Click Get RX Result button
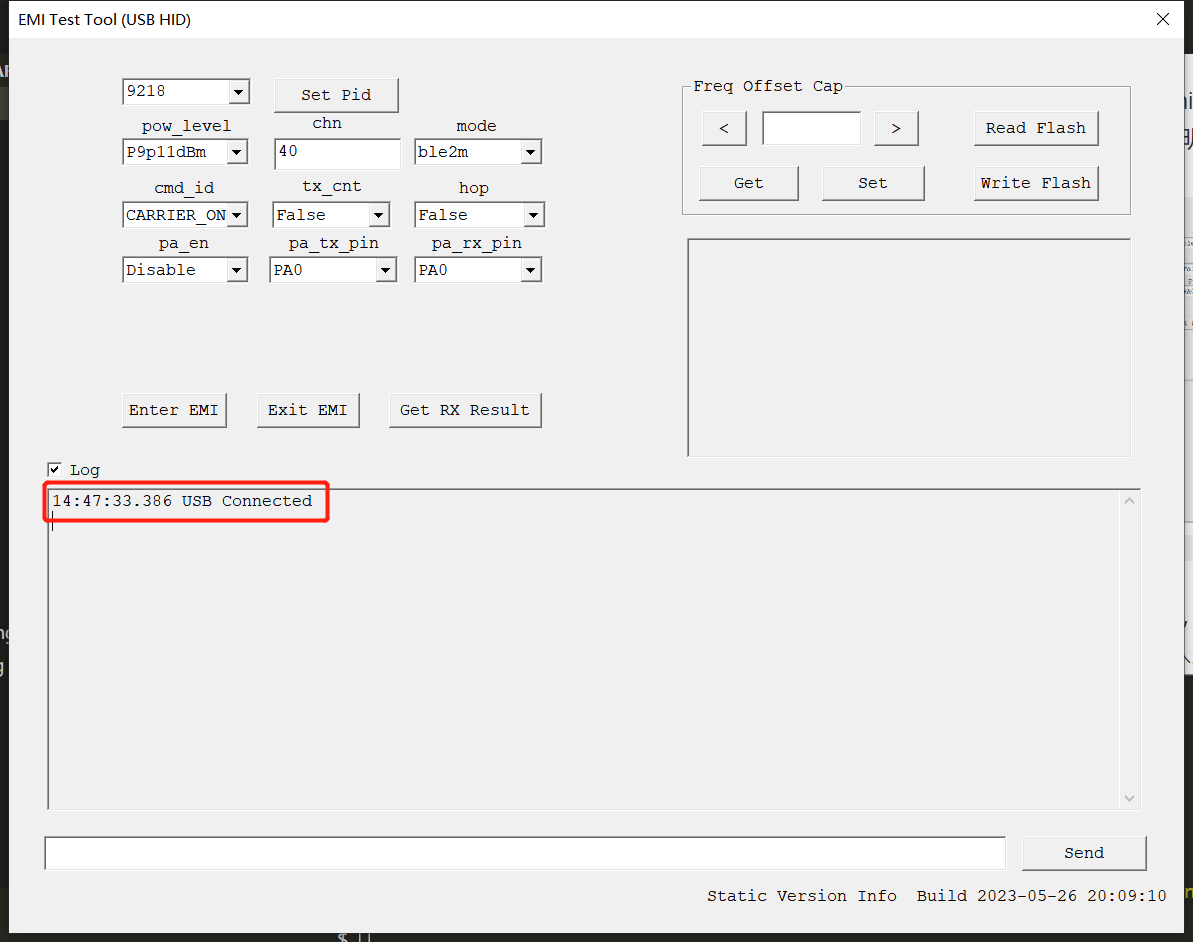 pyautogui.click(x=465, y=410)
